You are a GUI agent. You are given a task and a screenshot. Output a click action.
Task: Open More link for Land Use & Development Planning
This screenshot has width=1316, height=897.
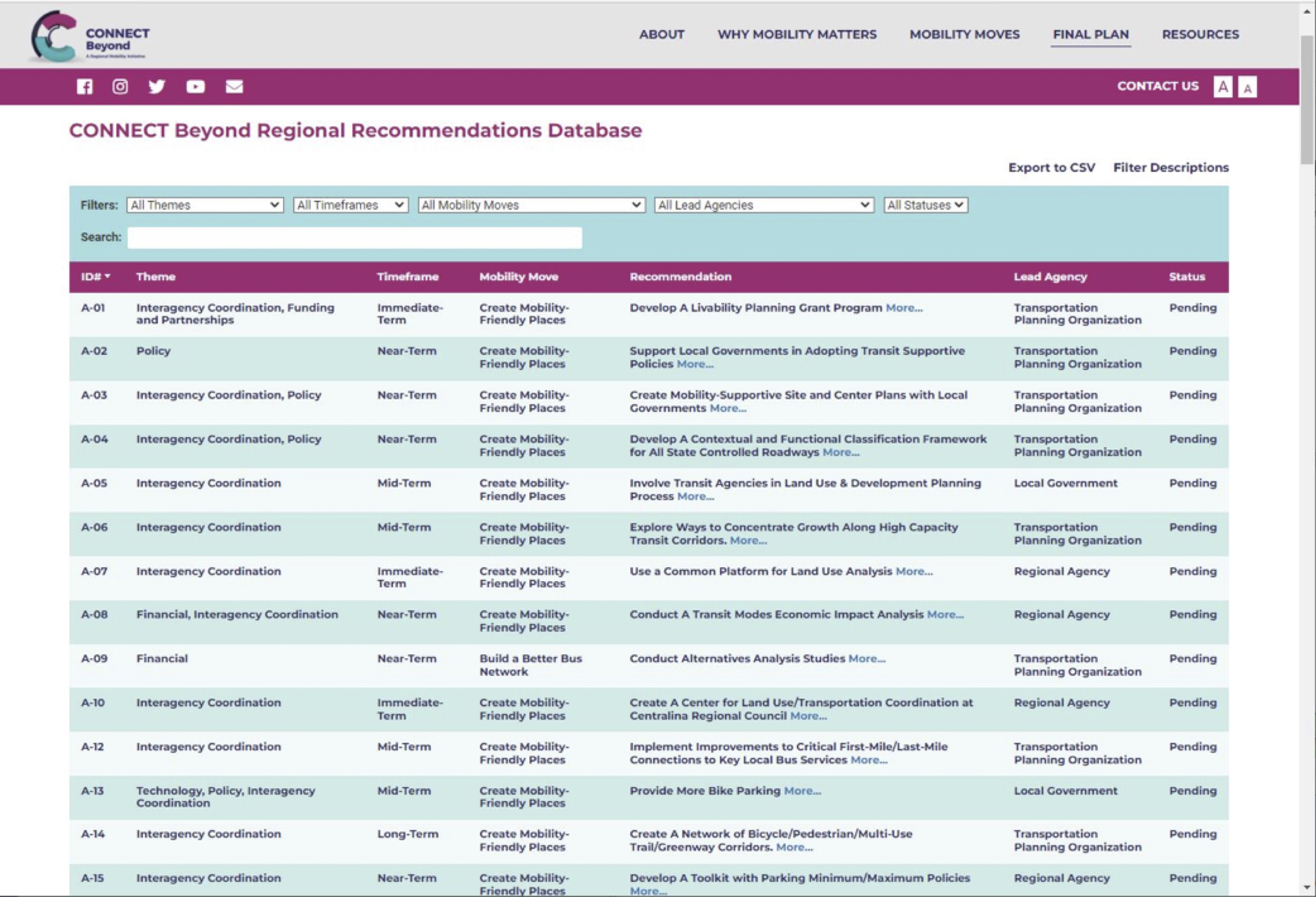[x=695, y=497]
